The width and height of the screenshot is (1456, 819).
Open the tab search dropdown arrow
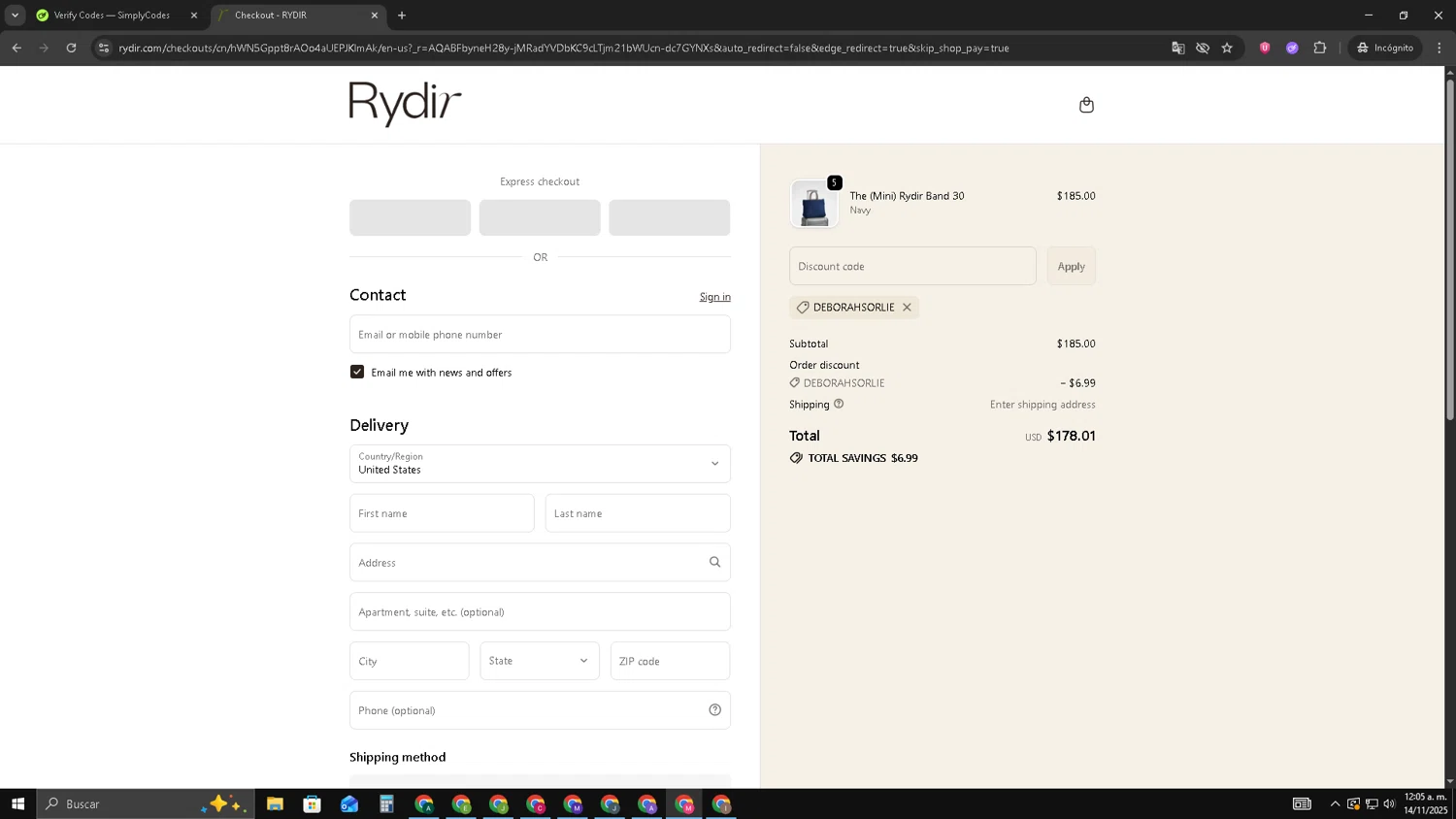point(15,16)
